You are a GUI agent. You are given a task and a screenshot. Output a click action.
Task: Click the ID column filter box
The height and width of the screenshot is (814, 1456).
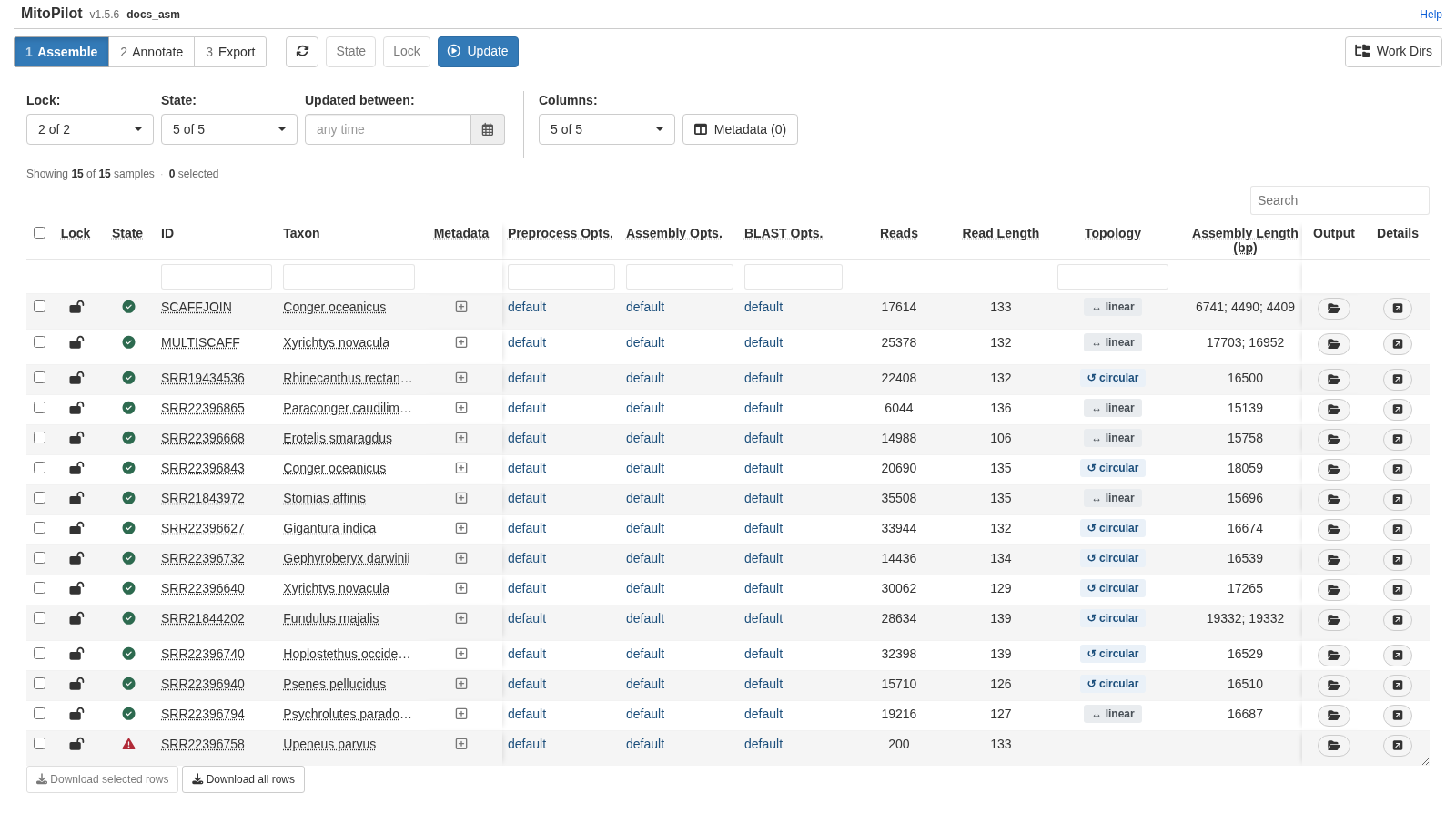pos(217,277)
